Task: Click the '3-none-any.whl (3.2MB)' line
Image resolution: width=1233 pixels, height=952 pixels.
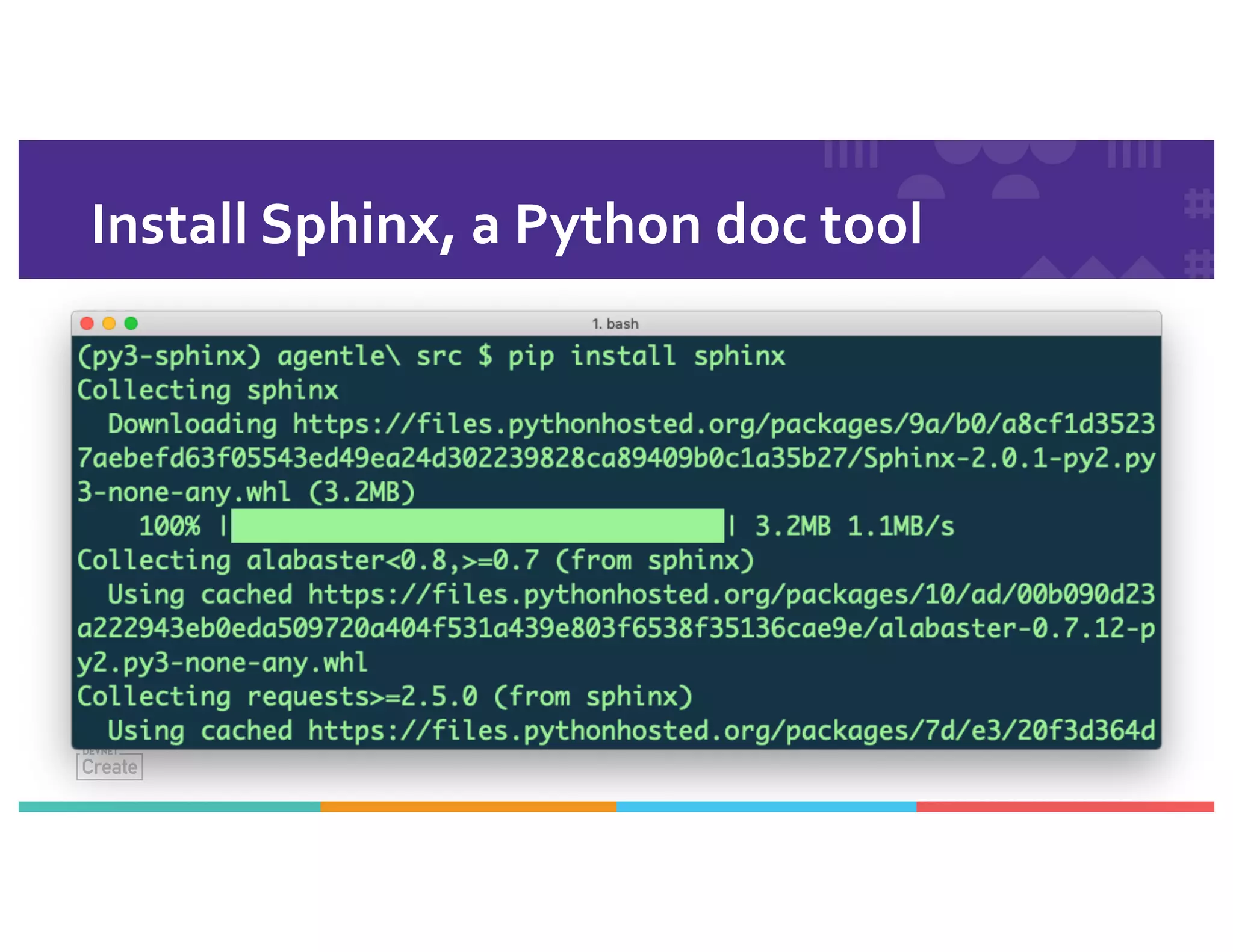Action: 246,492
